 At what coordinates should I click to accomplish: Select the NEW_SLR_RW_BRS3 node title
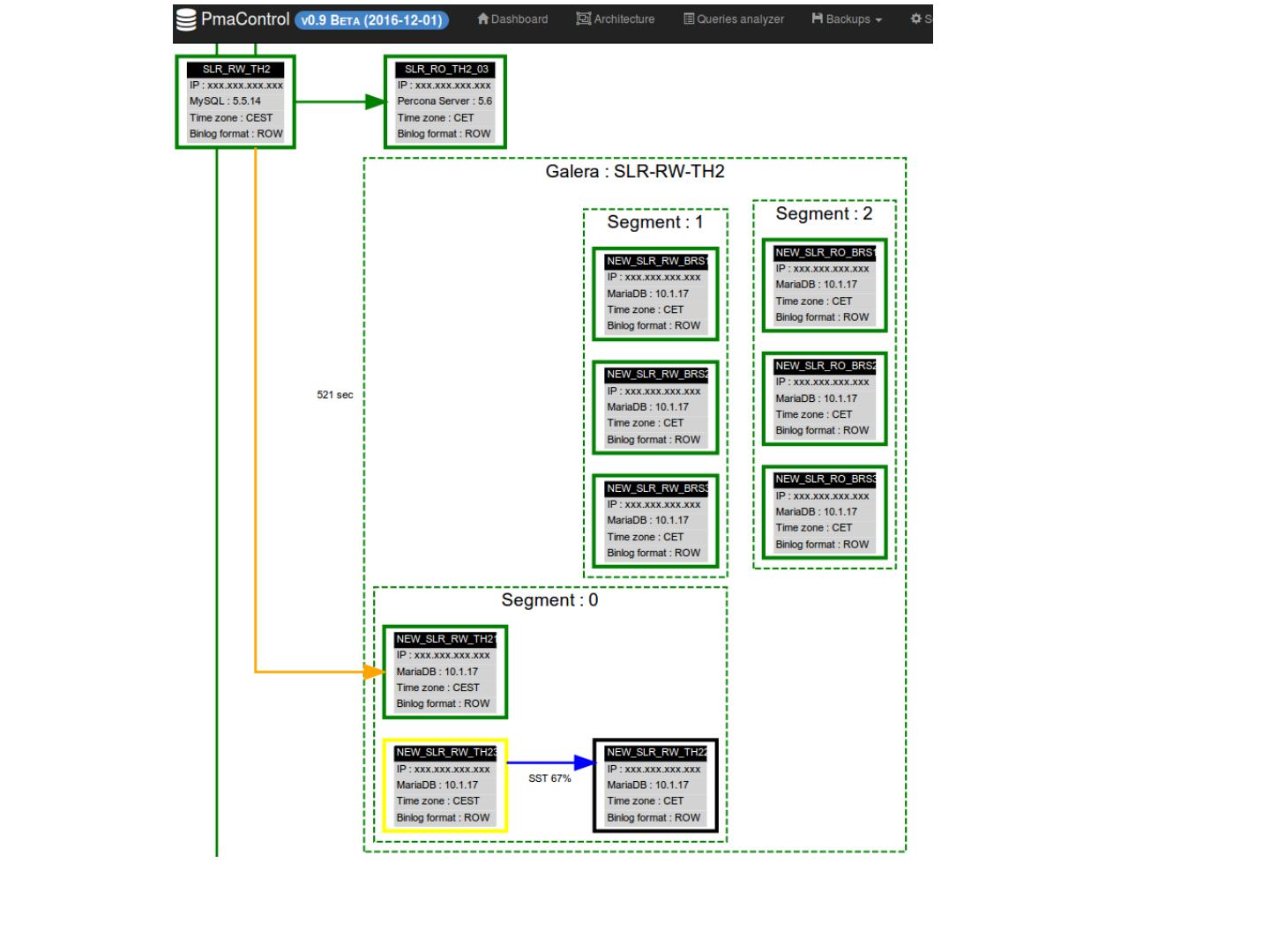point(655,488)
